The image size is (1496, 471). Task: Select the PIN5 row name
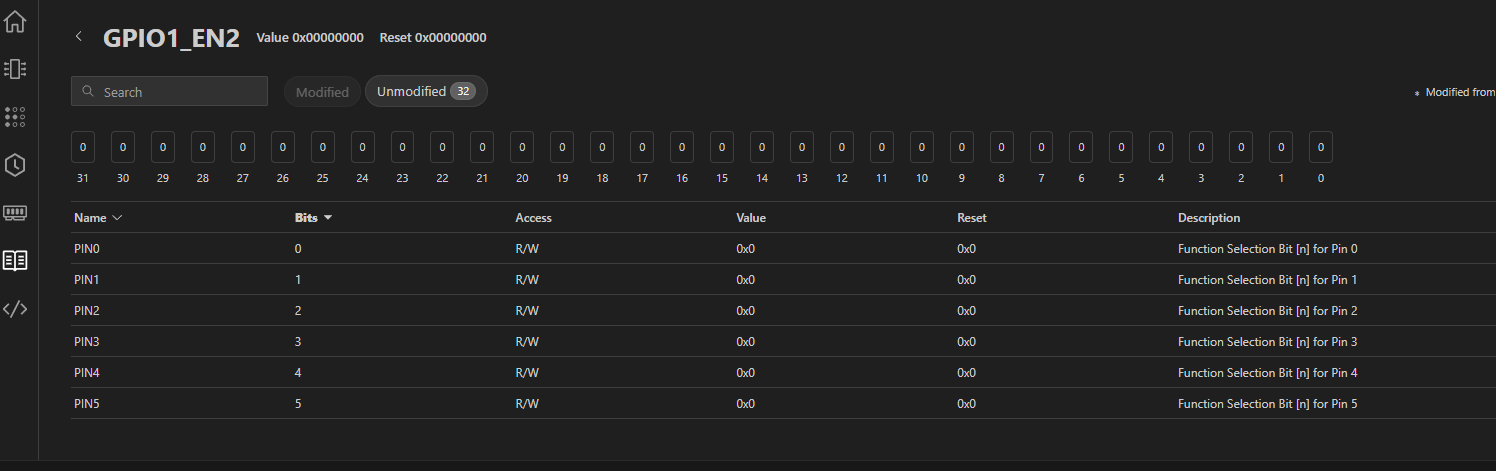[87, 404]
